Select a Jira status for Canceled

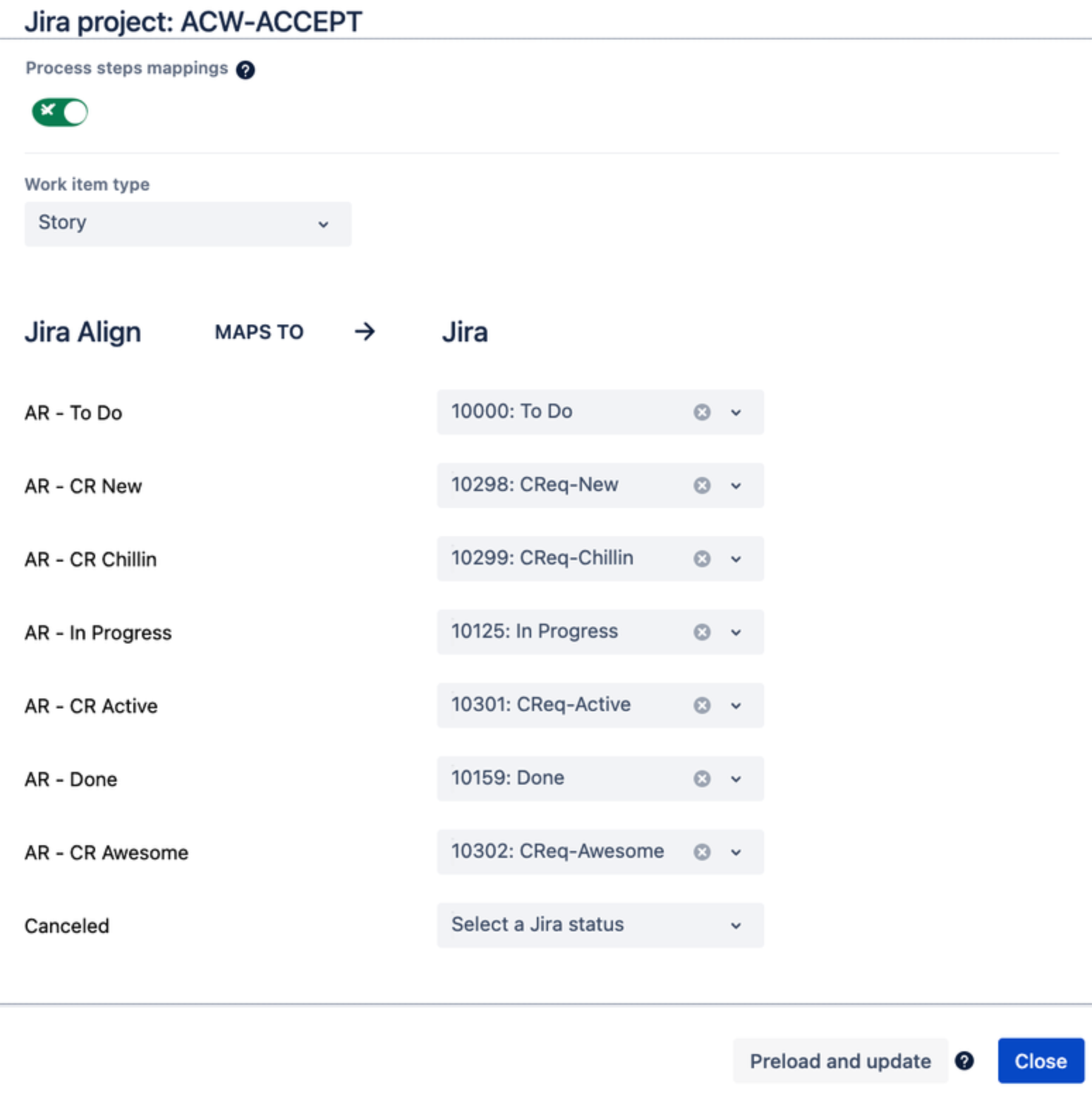(x=600, y=925)
